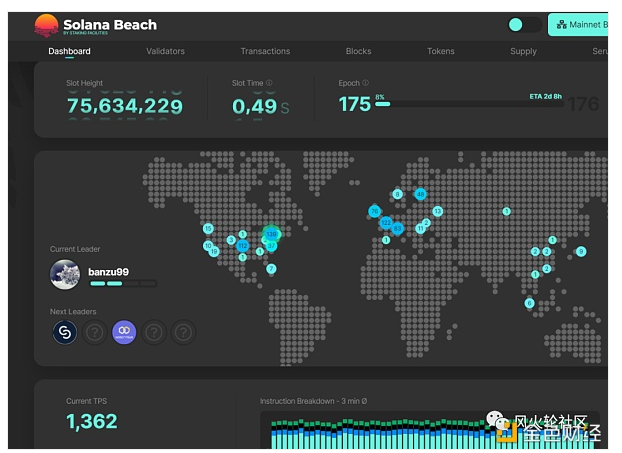Click the second unknown next leader placeholder
This screenshot has width=622, height=453.
(154, 332)
